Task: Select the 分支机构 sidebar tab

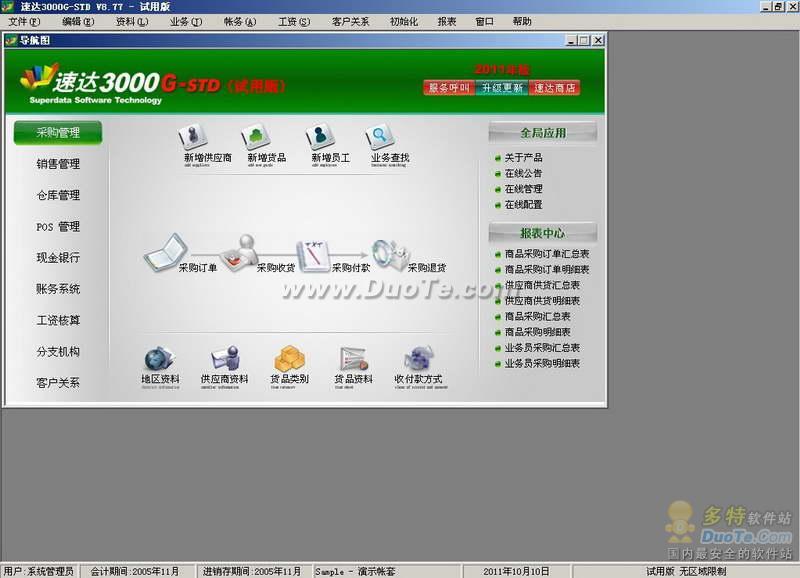Action: point(58,351)
